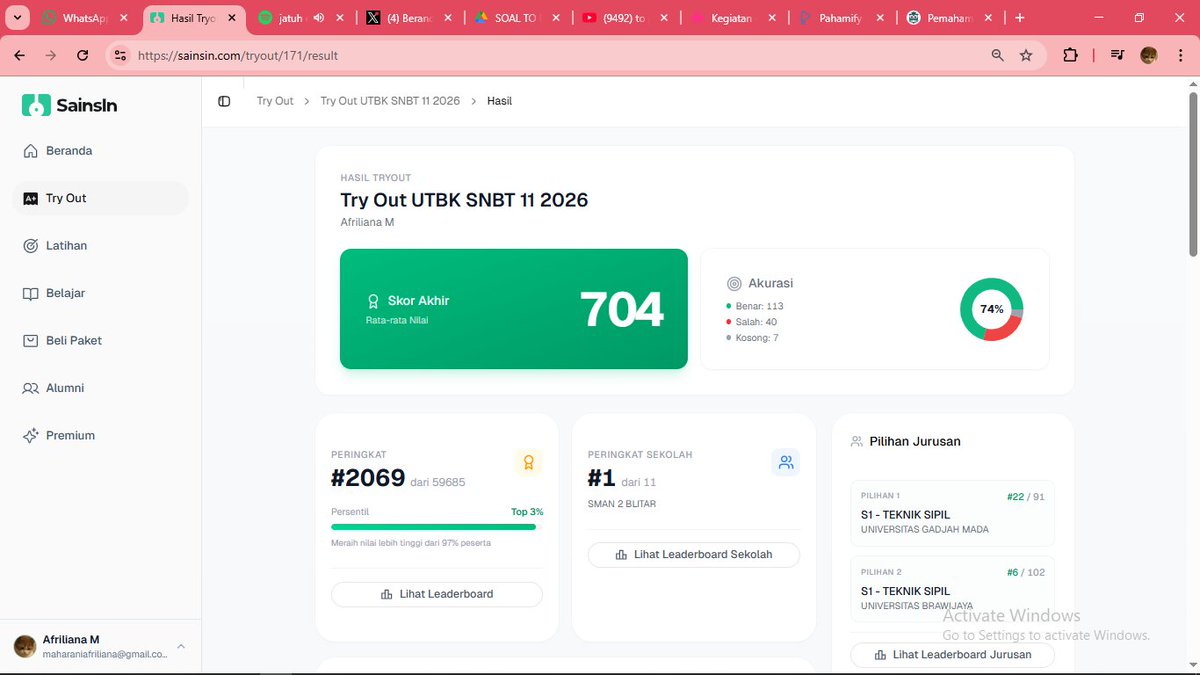The height and width of the screenshot is (675, 1200).
Task: Click the Skor Akhir medal icon
Action: pyautogui.click(x=373, y=301)
